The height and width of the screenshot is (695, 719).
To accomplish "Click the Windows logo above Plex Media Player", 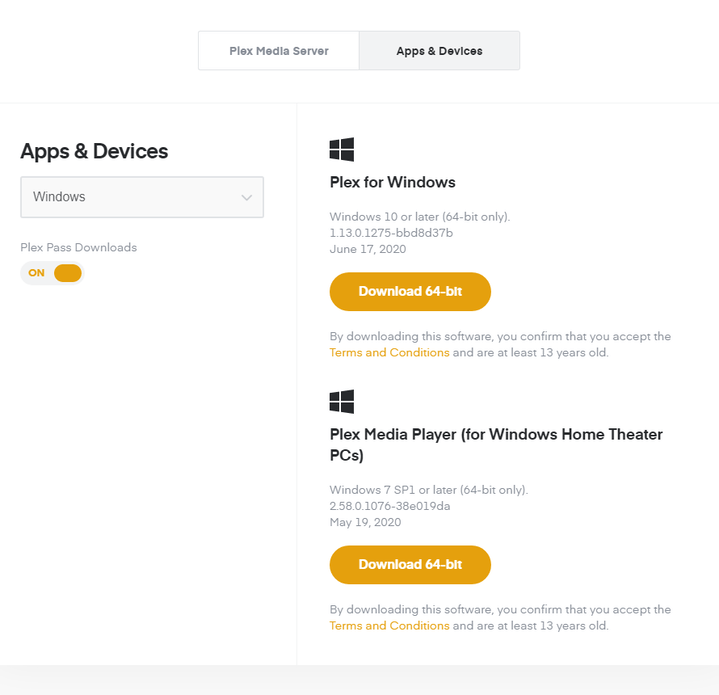I will coord(342,402).
